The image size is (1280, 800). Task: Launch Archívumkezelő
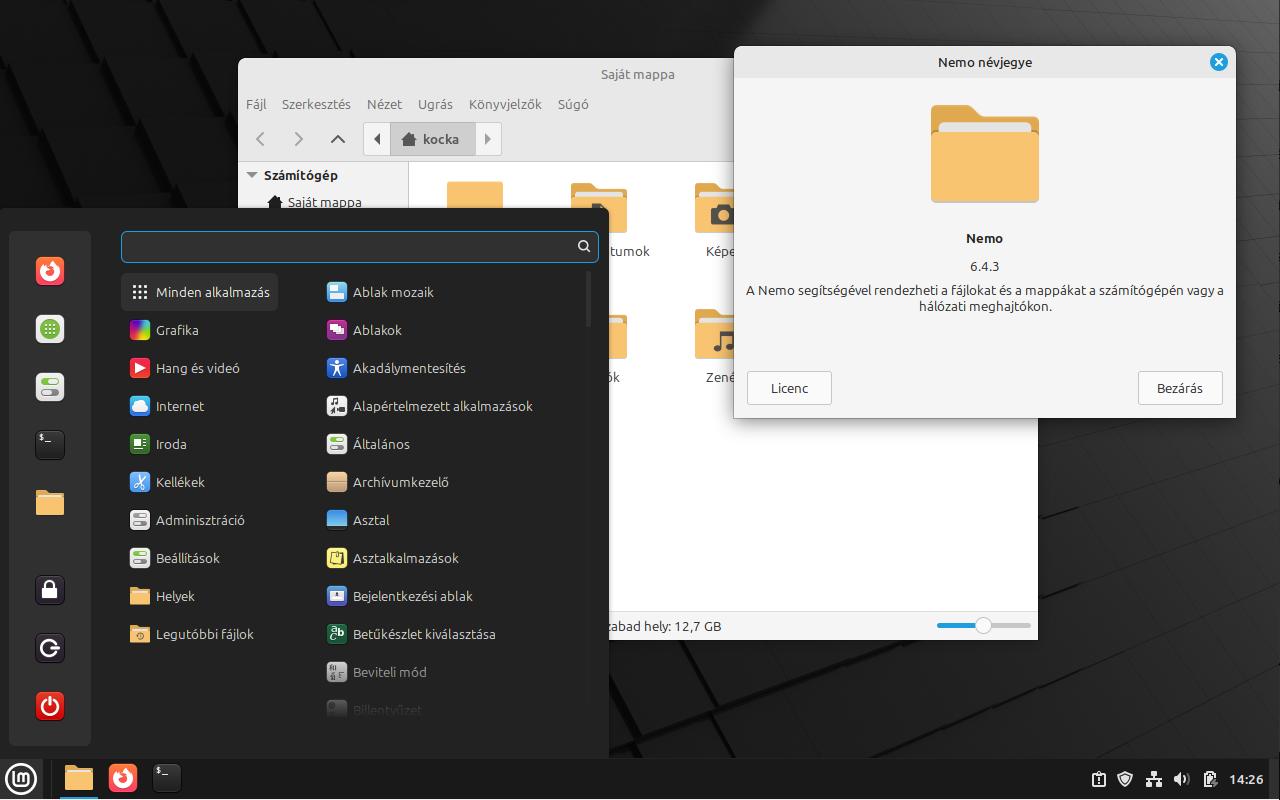coord(451,482)
